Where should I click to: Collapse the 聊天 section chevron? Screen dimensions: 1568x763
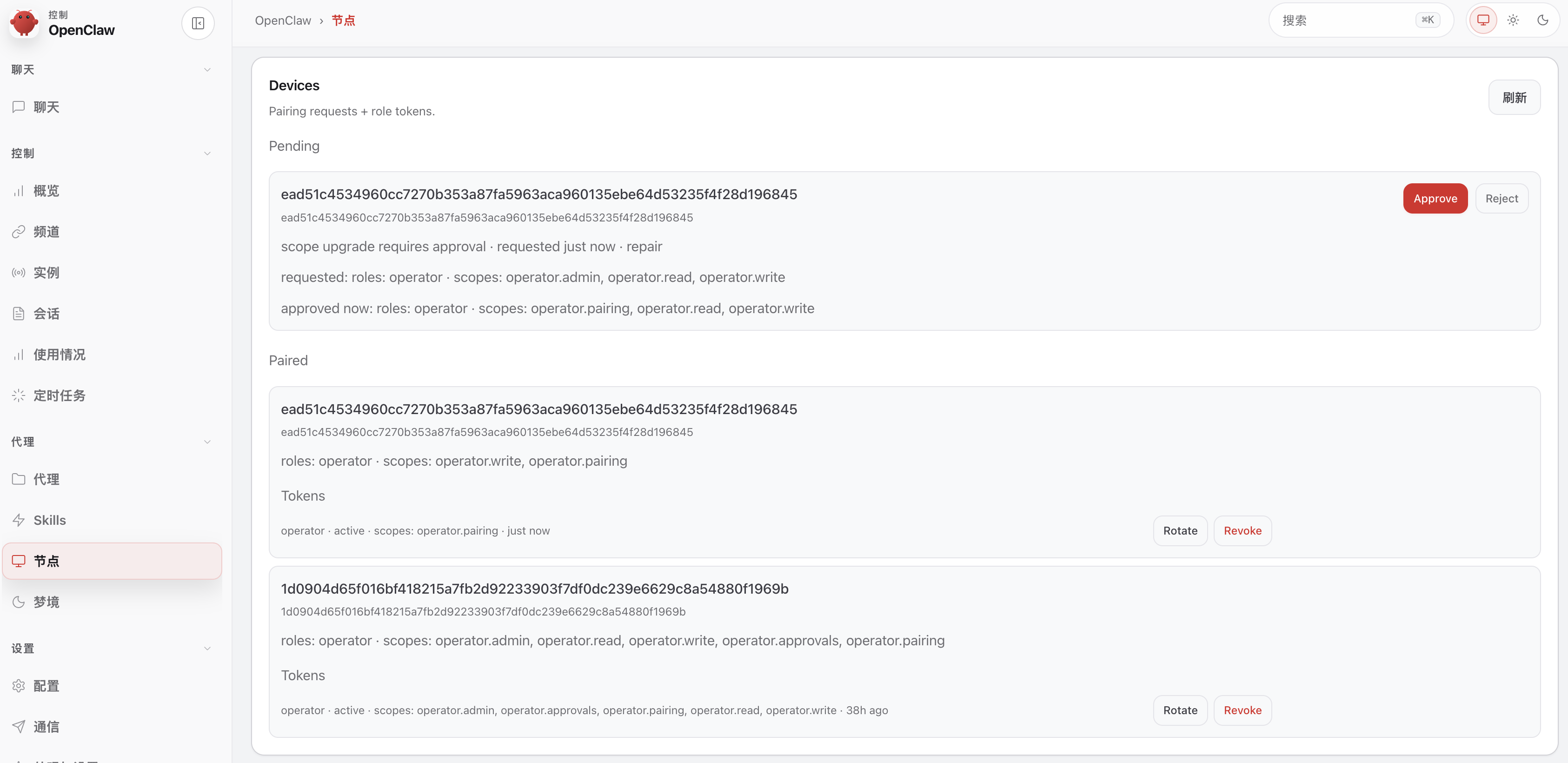207,69
